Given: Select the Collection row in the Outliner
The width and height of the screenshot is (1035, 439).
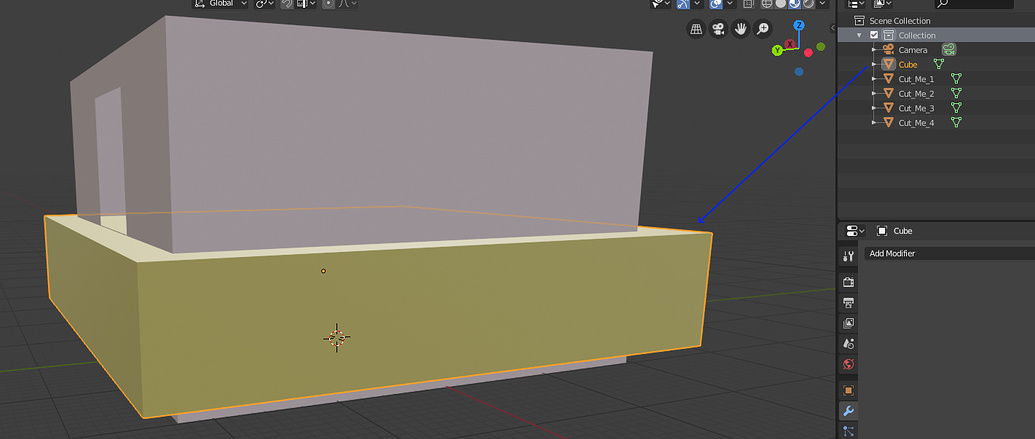Looking at the screenshot, I should 936,35.
